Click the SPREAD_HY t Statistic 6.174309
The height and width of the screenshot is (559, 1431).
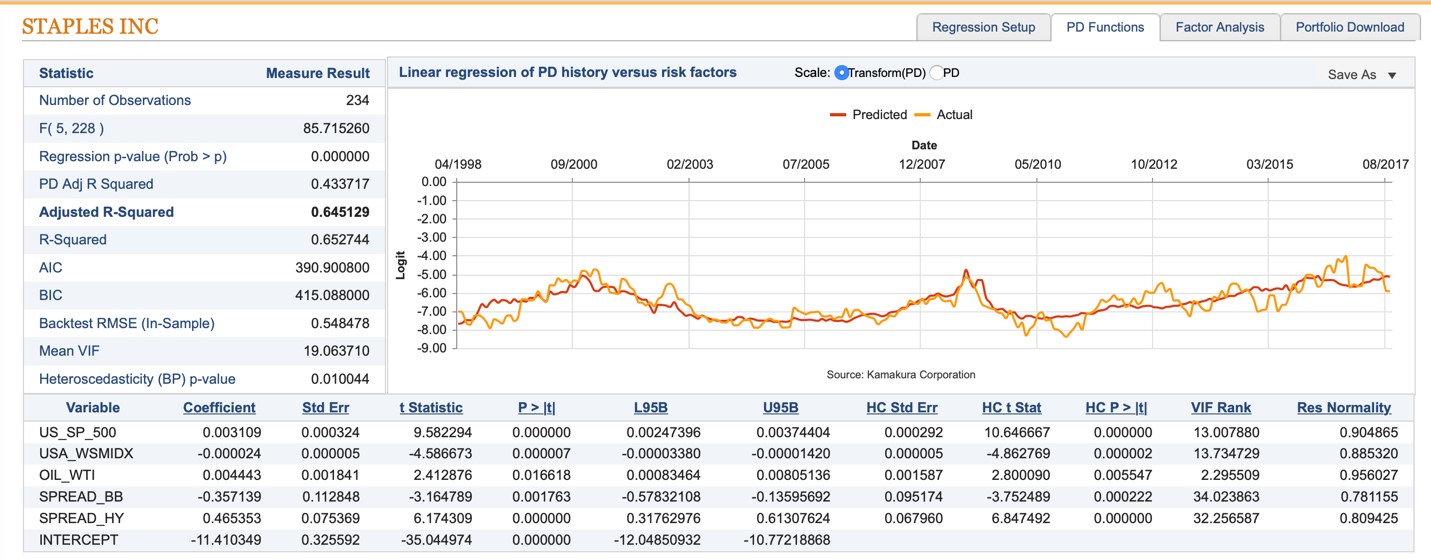point(443,518)
